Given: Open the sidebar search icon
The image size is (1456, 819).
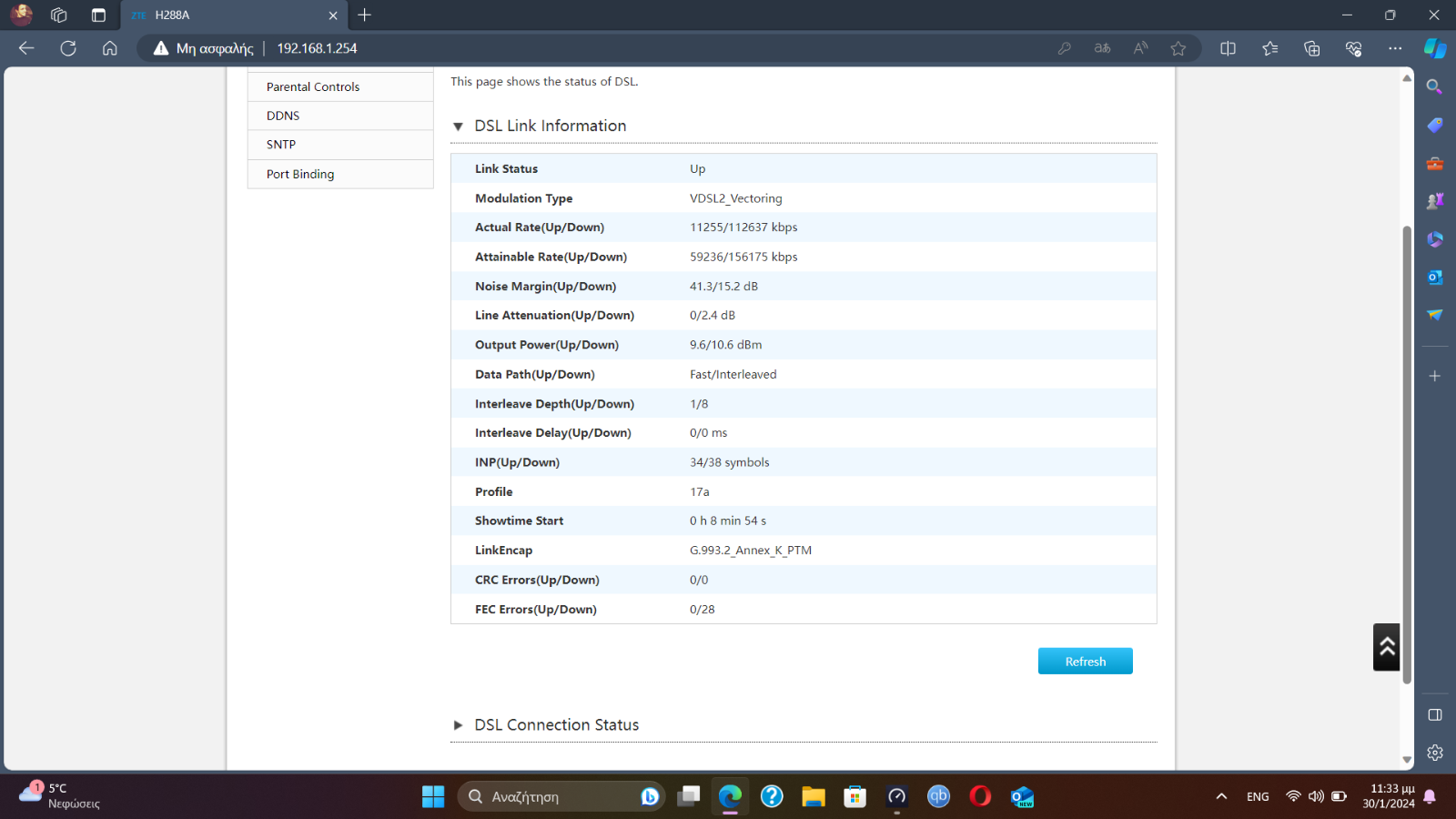Looking at the screenshot, I should 1435,86.
